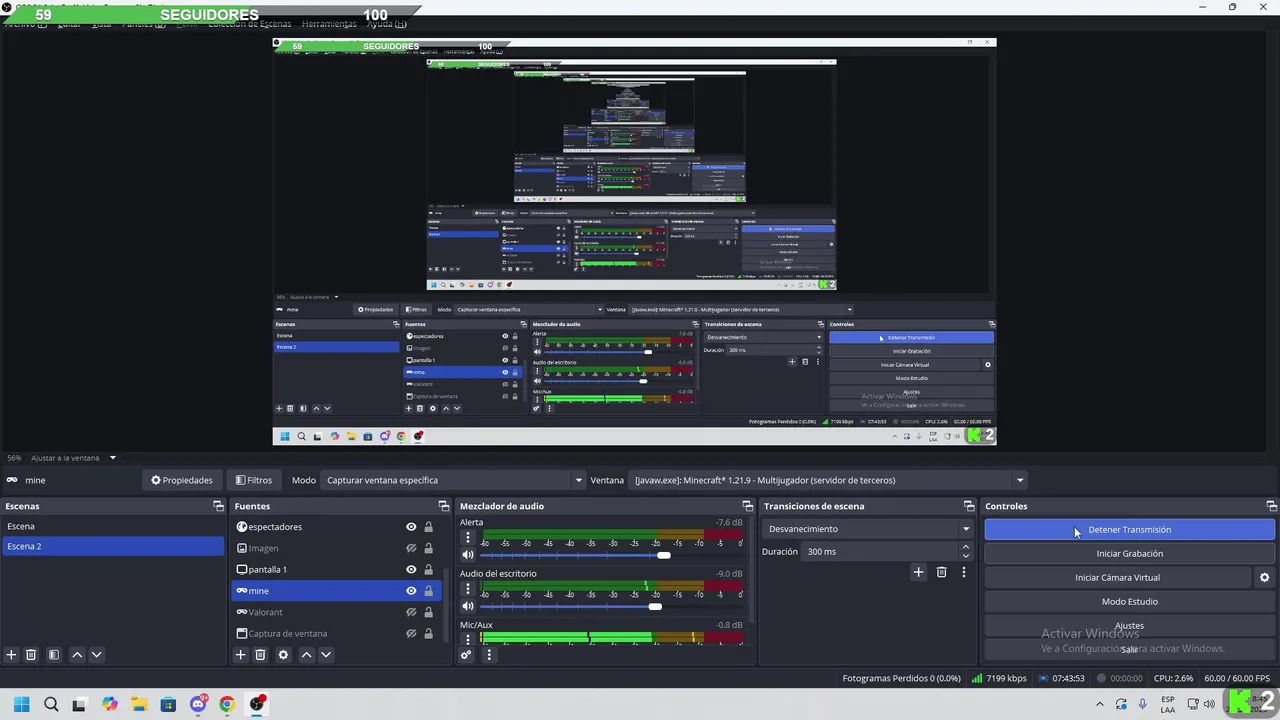
Task: Open Alerta audio options menu
Action: 467,537
